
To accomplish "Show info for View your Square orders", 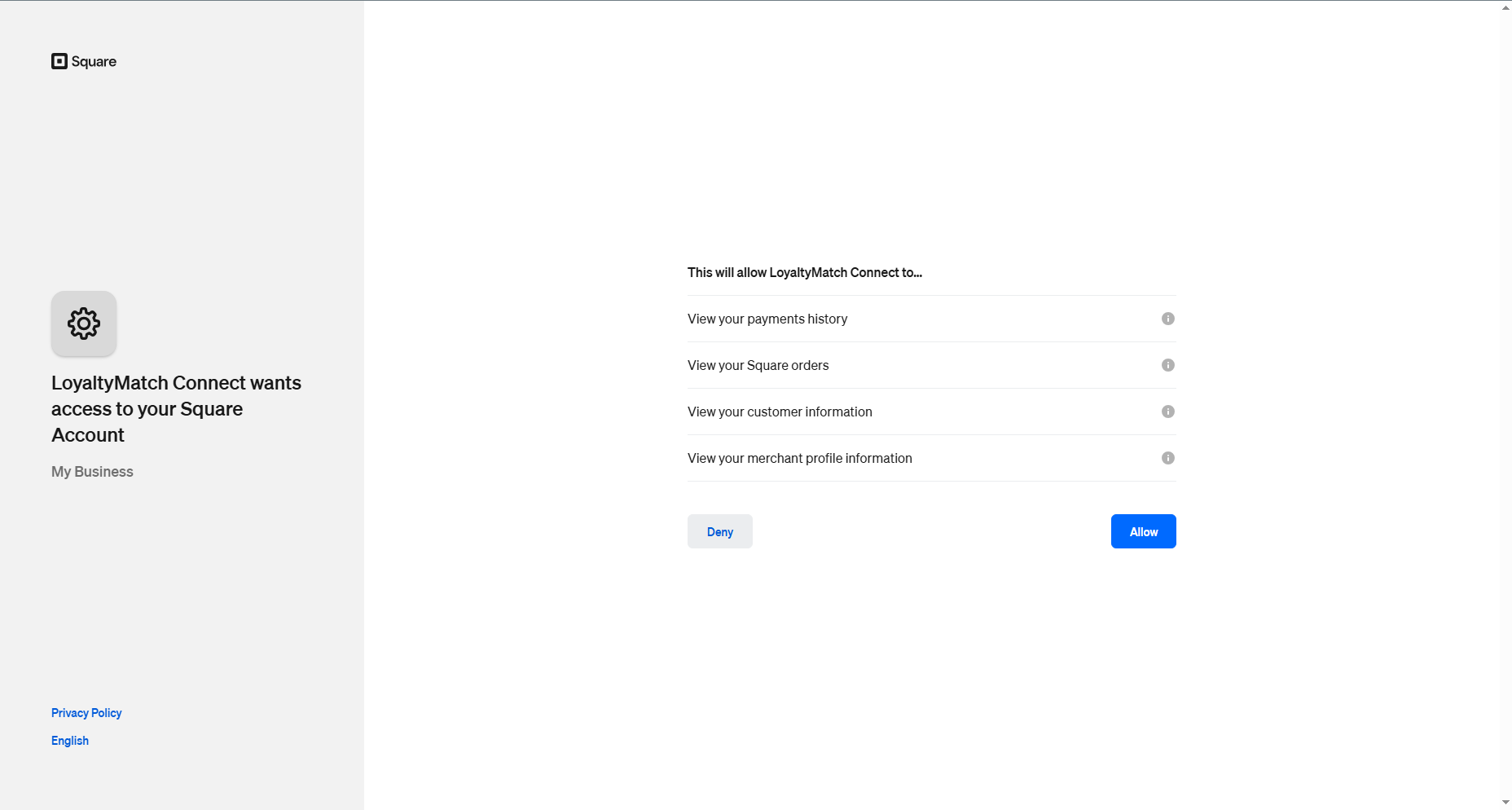I will (1168, 365).
